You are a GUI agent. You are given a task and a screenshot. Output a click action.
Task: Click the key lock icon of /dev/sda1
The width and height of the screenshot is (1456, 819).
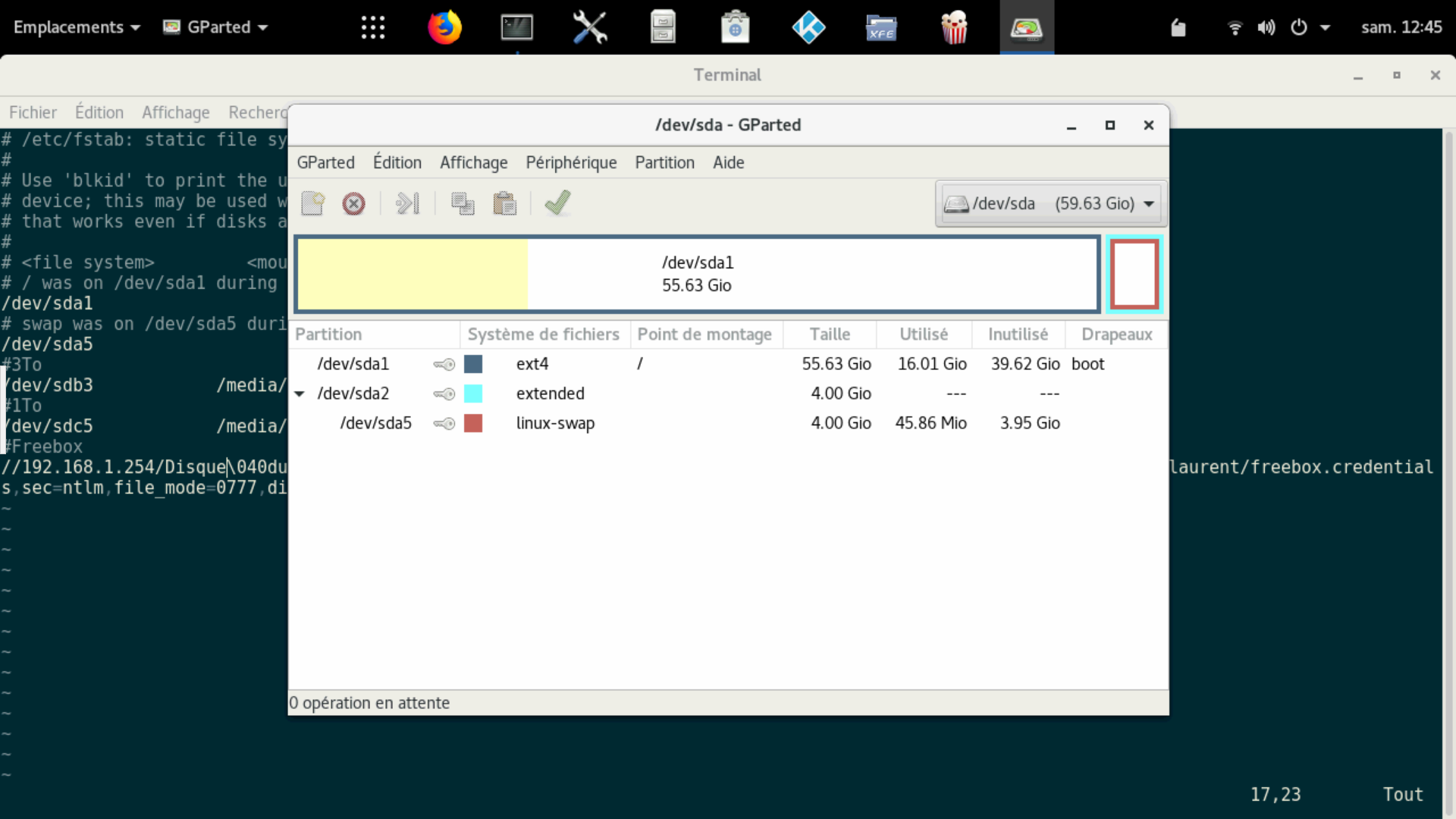point(444,365)
